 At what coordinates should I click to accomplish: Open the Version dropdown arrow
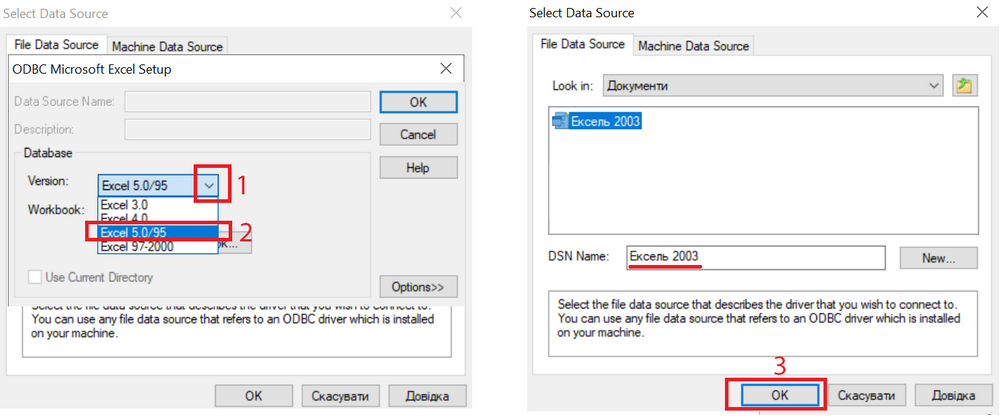(x=208, y=185)
